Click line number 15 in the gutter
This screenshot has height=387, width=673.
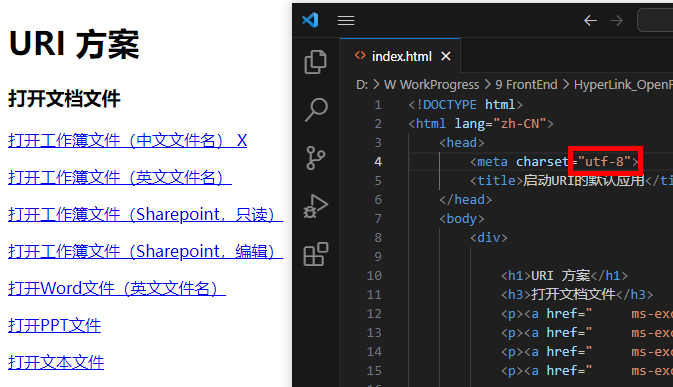(x=374, y=370)
